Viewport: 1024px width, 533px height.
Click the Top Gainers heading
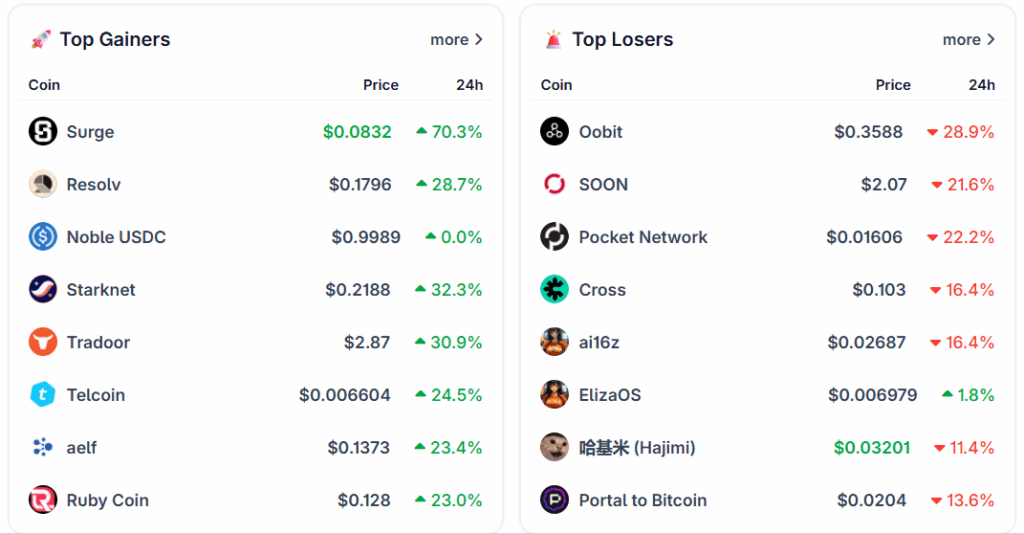(114, 40)
